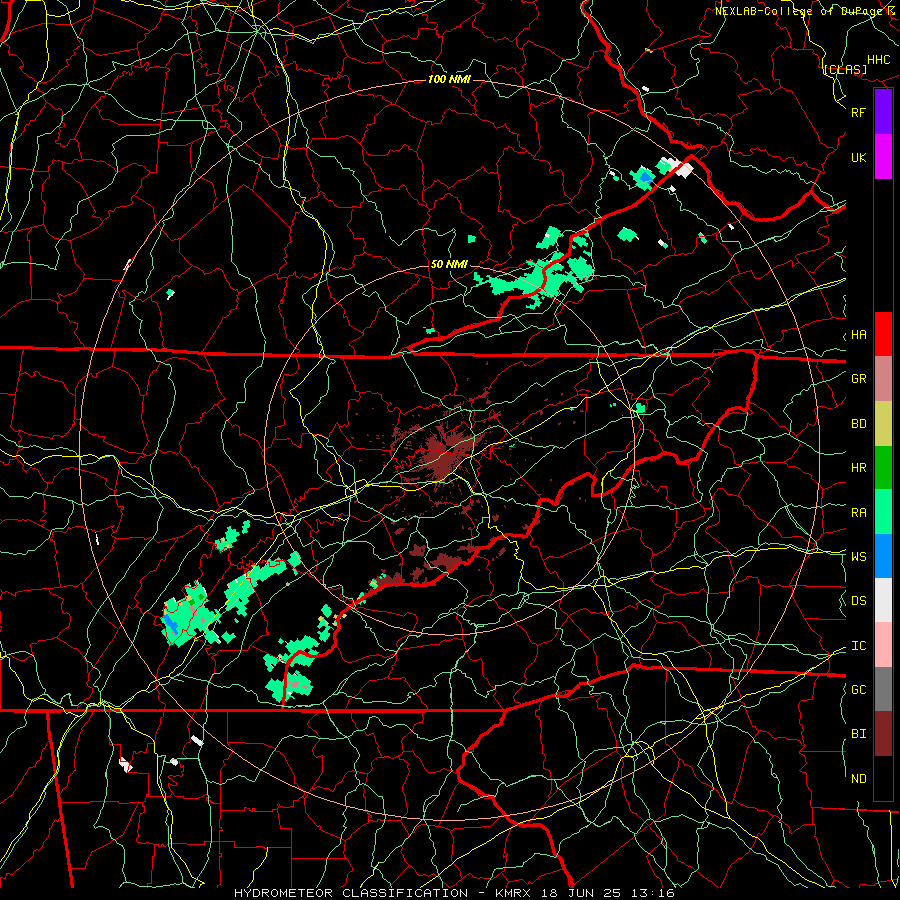
Task: Click the RF legend label
Action: [x=858, y=112]
